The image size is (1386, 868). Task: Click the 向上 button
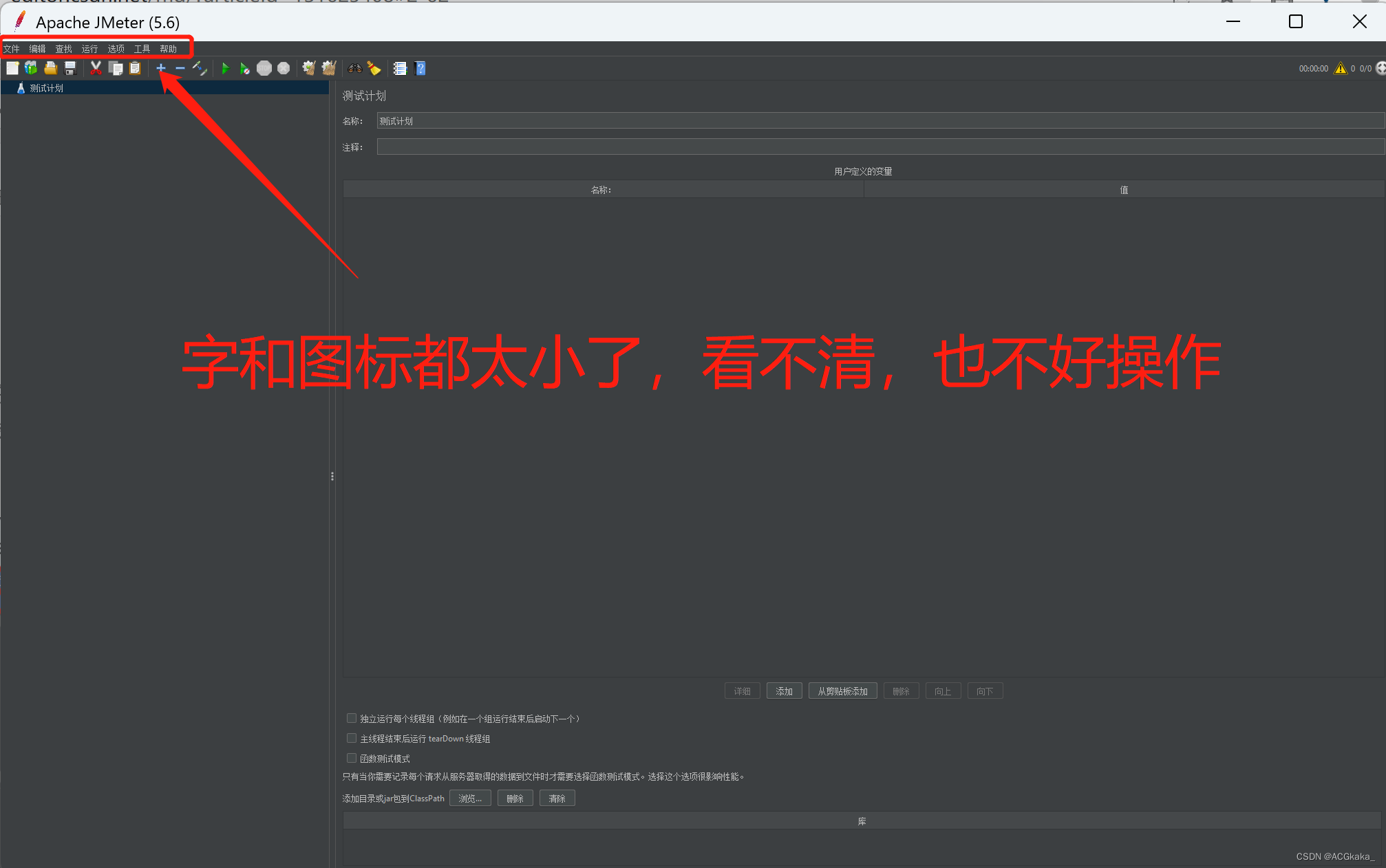coord(943,691)
